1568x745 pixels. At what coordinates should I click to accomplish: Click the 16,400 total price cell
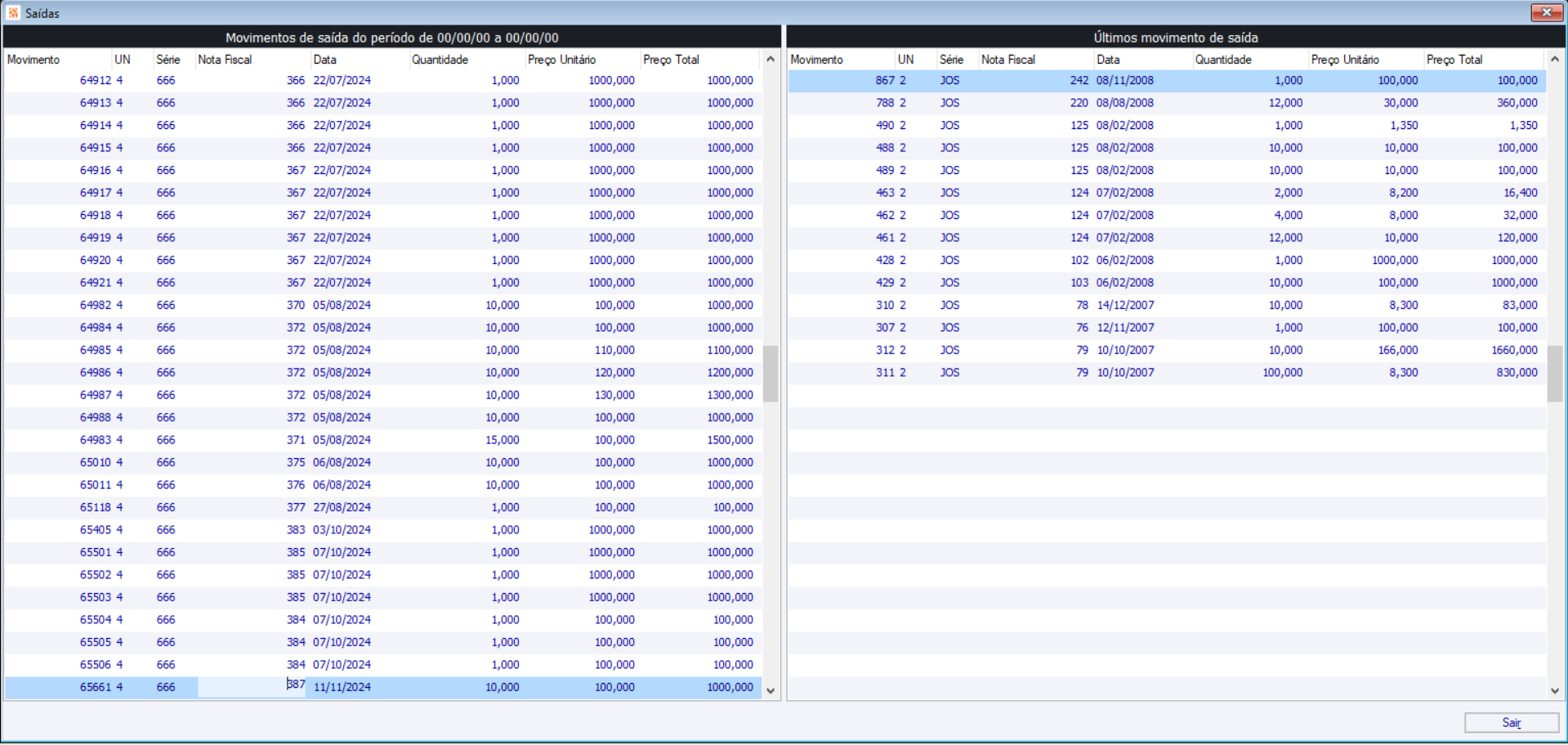(x=1521, y=193)
